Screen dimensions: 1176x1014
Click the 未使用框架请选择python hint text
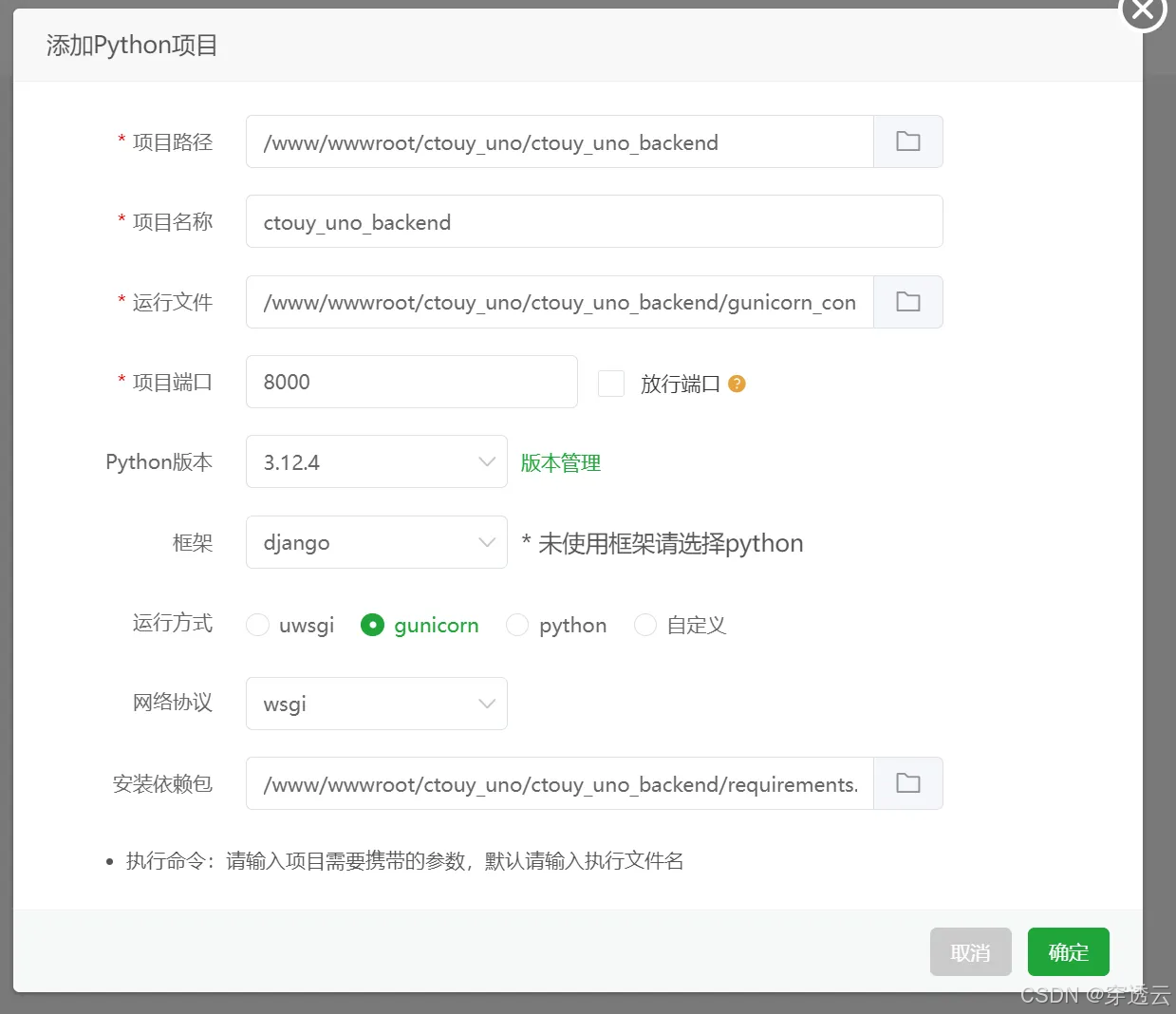click(x=663, y=543)
